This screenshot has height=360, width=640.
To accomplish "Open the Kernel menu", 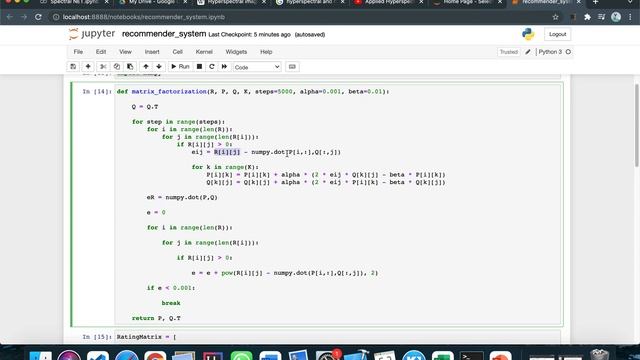I will coord(204,52).
